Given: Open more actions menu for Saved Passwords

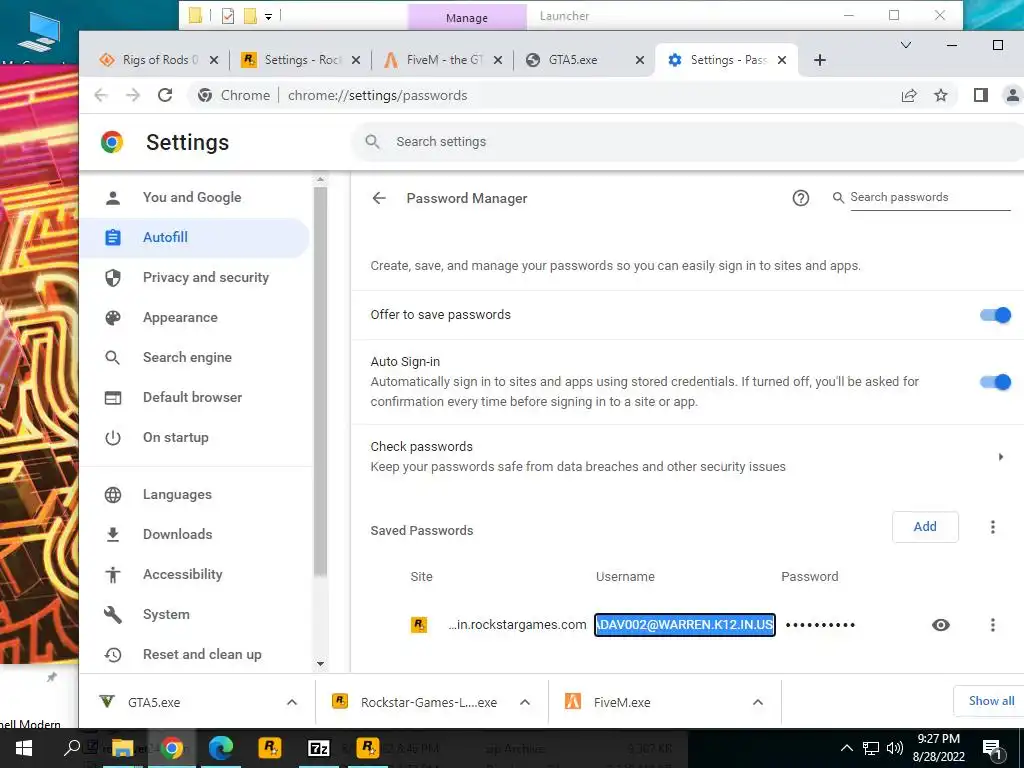Looking at the screenshot, I should [x=993, y=527].
